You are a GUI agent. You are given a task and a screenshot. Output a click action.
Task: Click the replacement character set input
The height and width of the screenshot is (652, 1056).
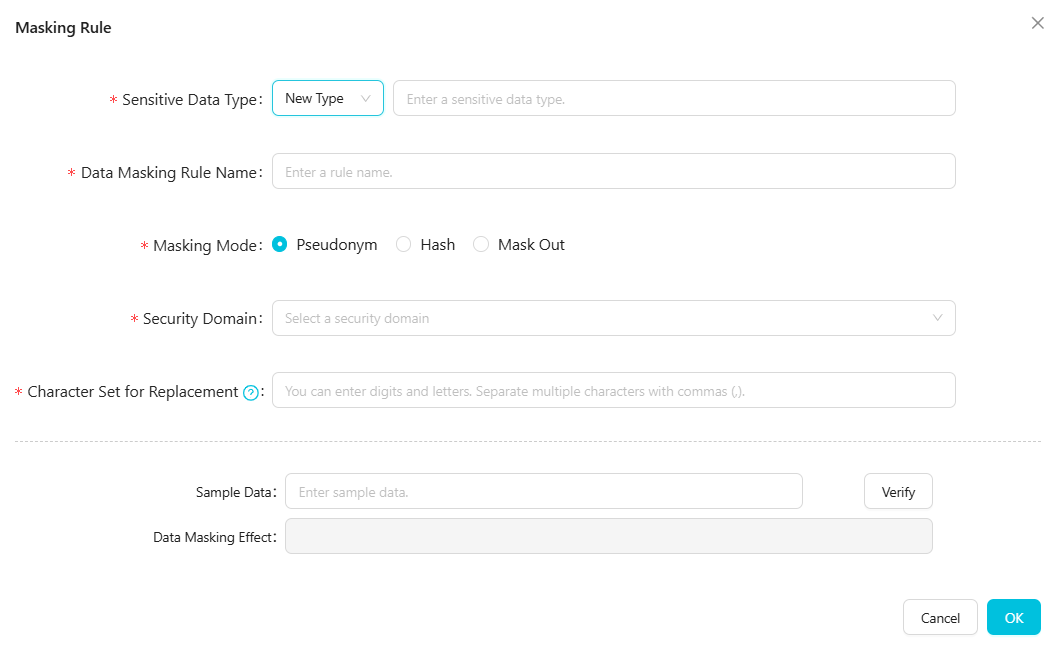tap(613, 390)
